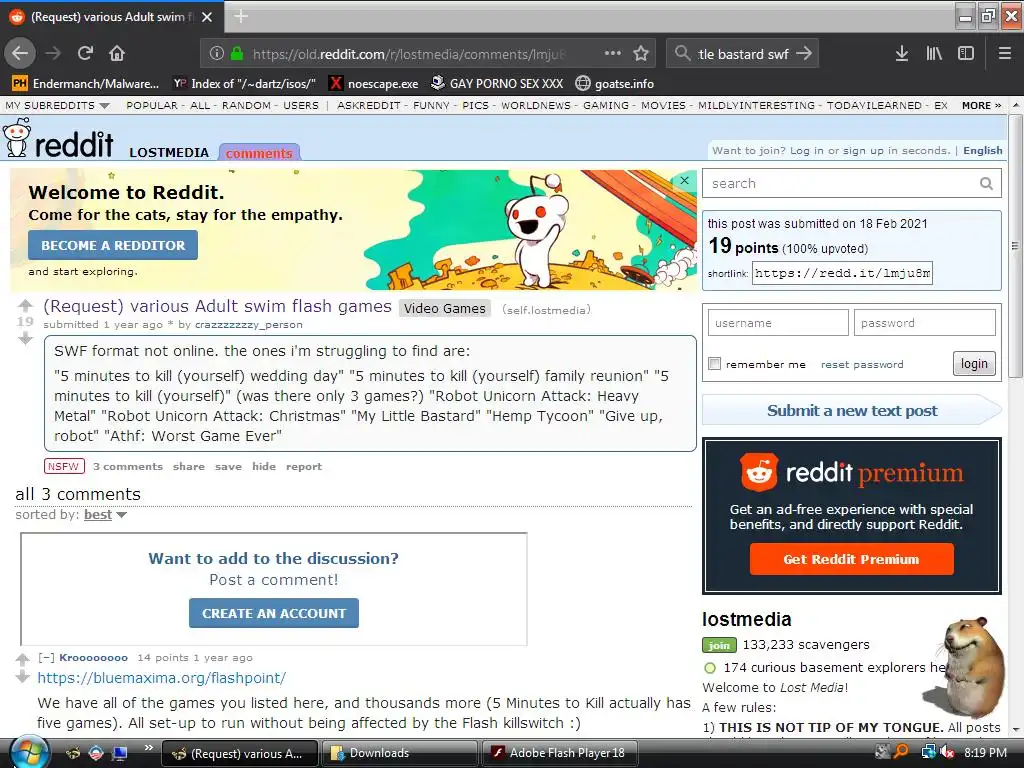Toggle the sidebar view icon
The height and width of the screenshot is (768, 1024).
coord(966,54)
